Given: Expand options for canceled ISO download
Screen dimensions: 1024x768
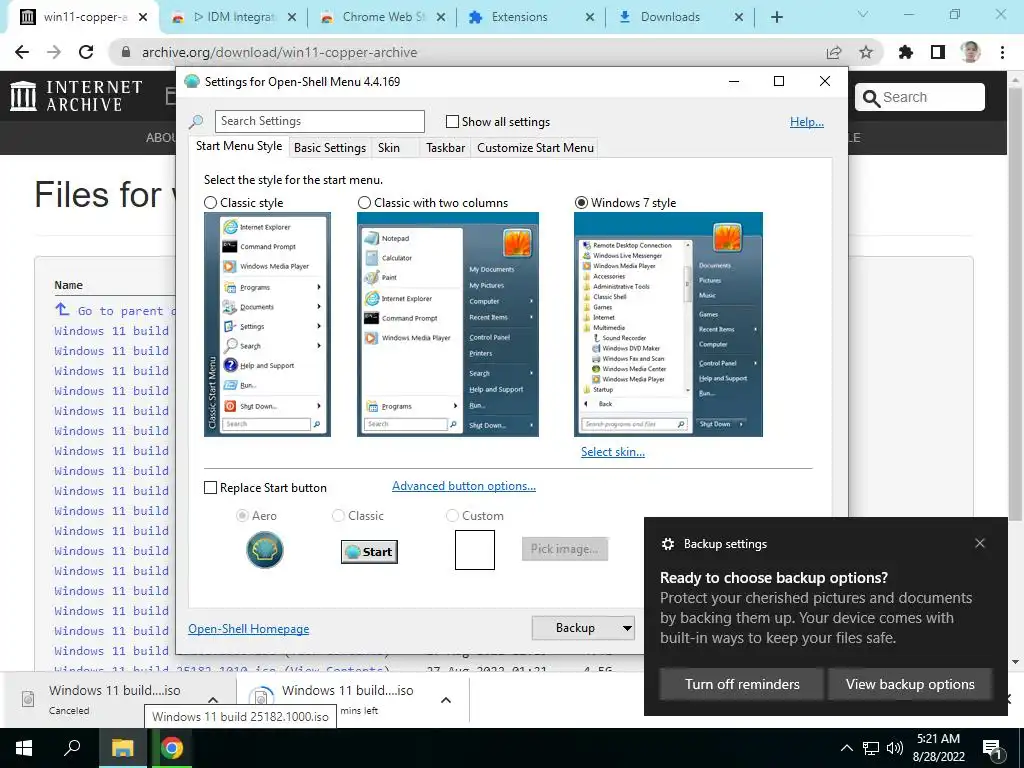Looking at the screenshot, I should [213, 699].
